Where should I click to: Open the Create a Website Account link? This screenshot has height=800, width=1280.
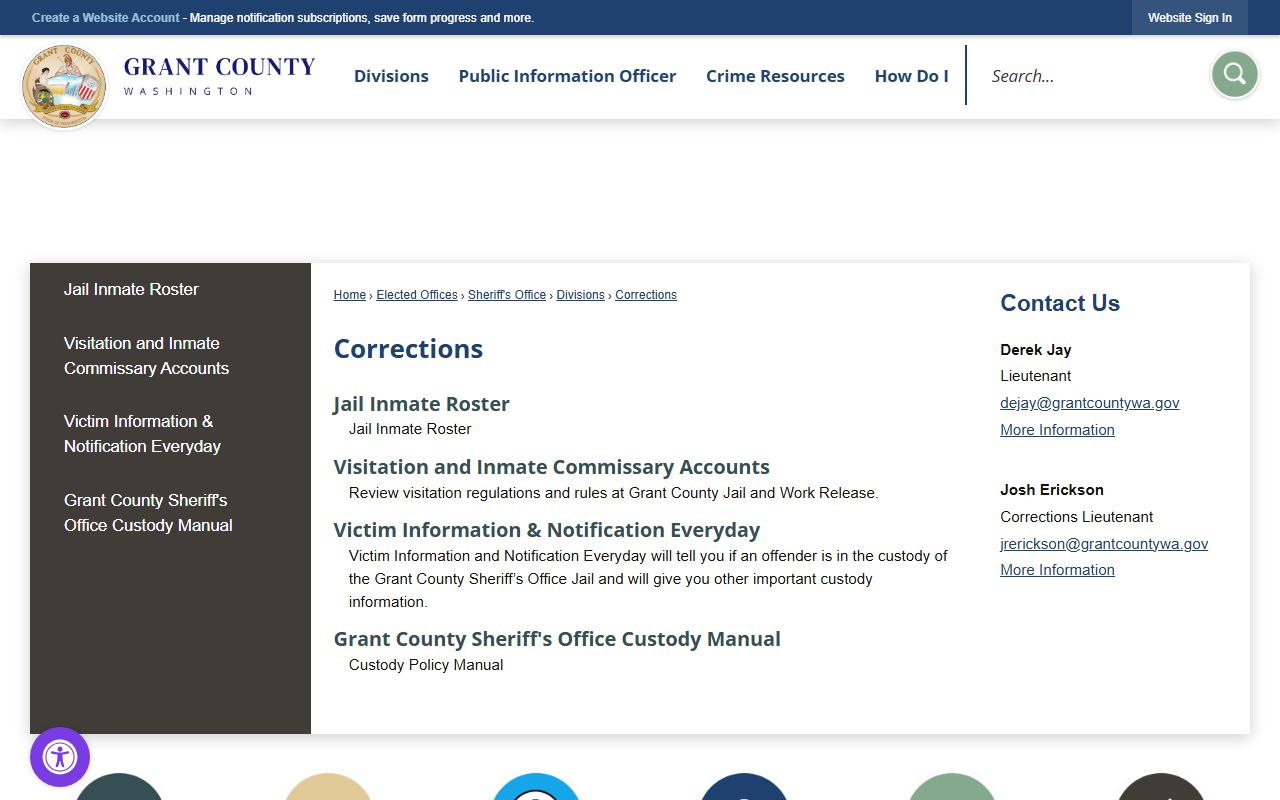(106, 18)
